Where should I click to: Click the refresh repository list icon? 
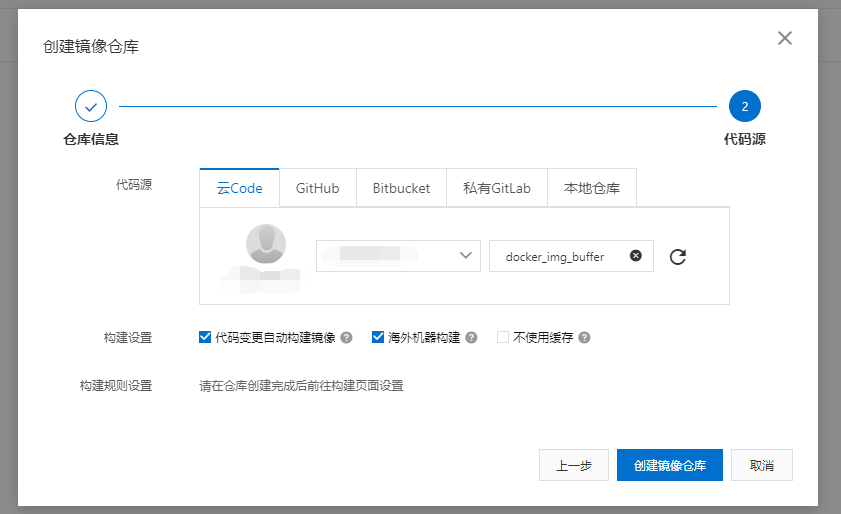678,257
